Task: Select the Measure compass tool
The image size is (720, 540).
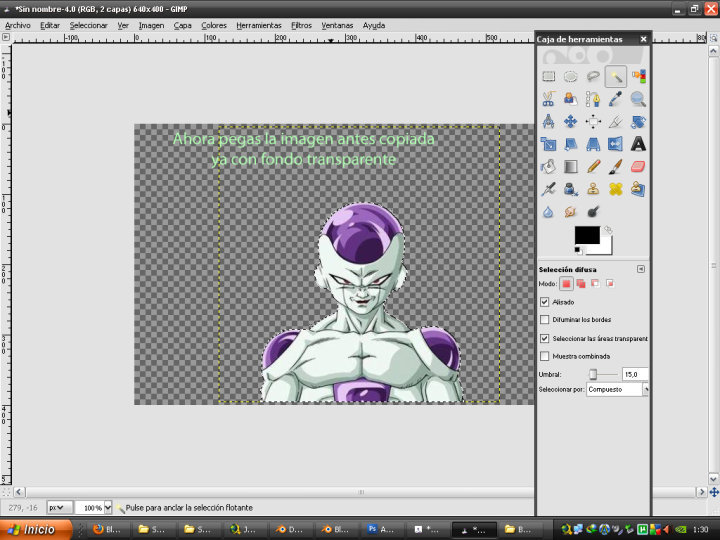Action: coord(548,121)
